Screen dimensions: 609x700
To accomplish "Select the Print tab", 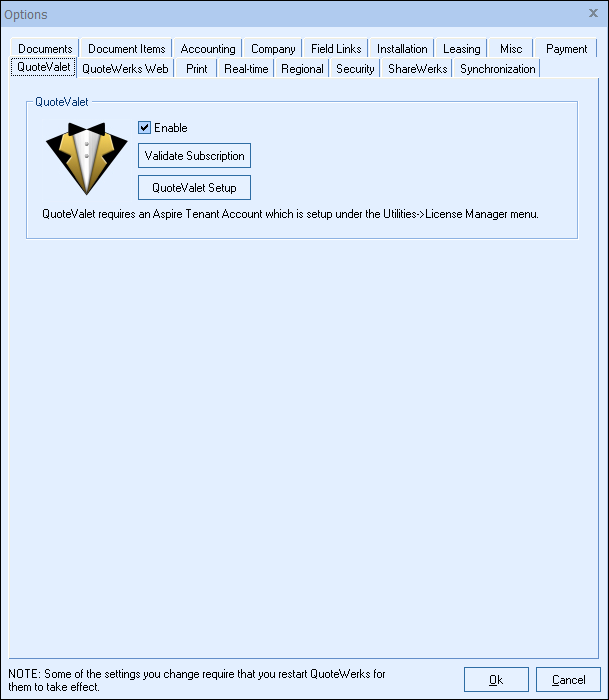I will (197, 69).
